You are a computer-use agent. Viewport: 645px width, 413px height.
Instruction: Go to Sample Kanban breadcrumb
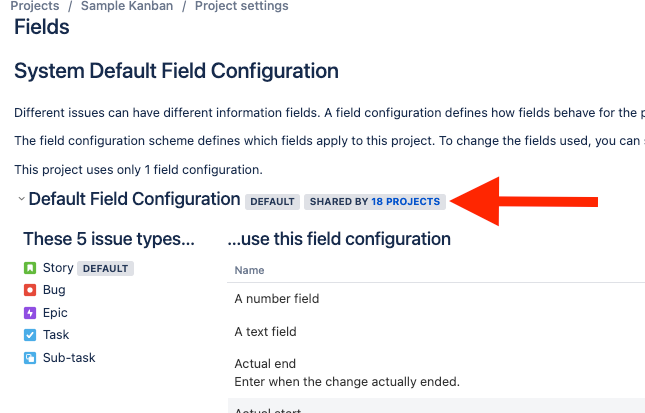127,6
